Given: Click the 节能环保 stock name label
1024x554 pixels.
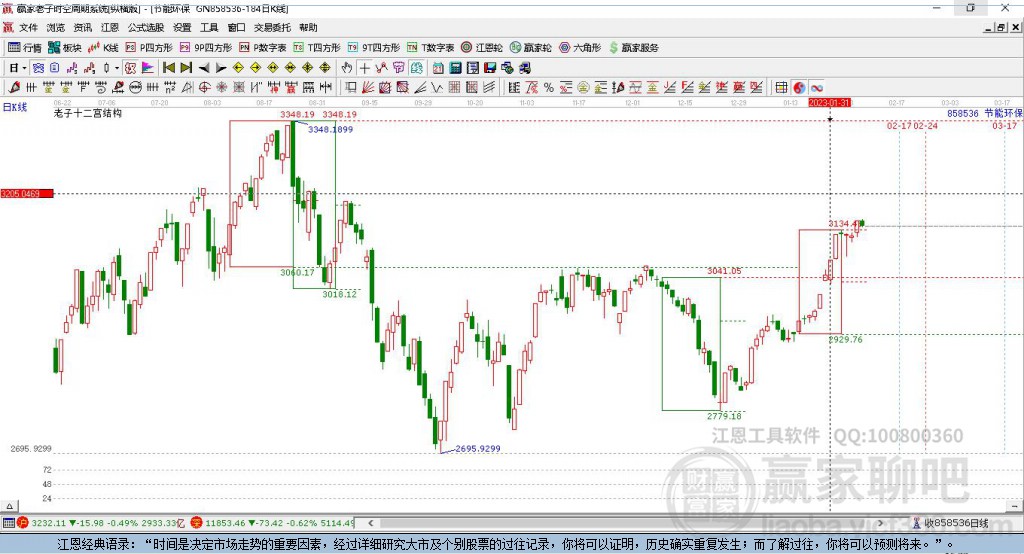Looking at the screenshot, I should click(x=1004, y=113).
